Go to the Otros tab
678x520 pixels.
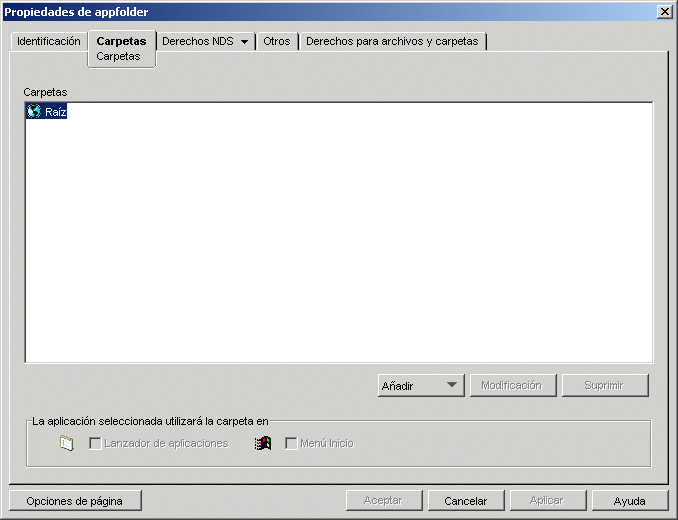coord(277,41)
